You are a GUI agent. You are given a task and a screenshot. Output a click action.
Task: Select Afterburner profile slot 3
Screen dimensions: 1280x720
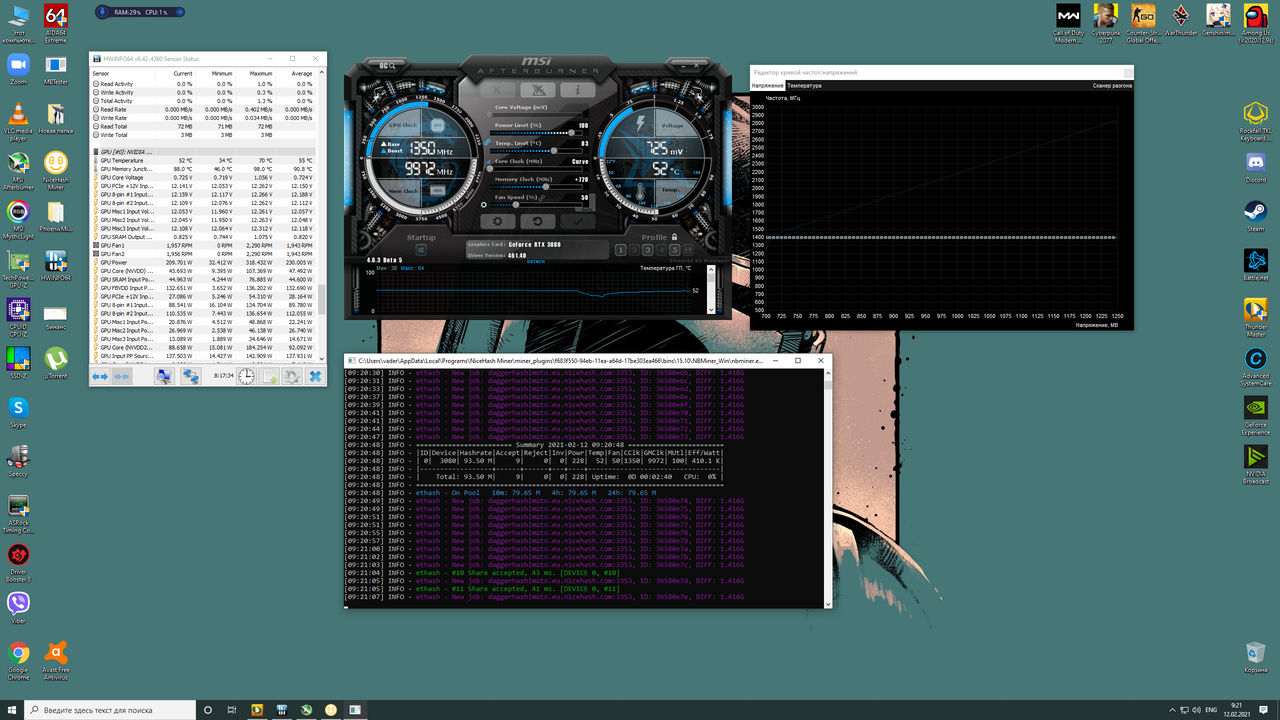coord(648,249)
